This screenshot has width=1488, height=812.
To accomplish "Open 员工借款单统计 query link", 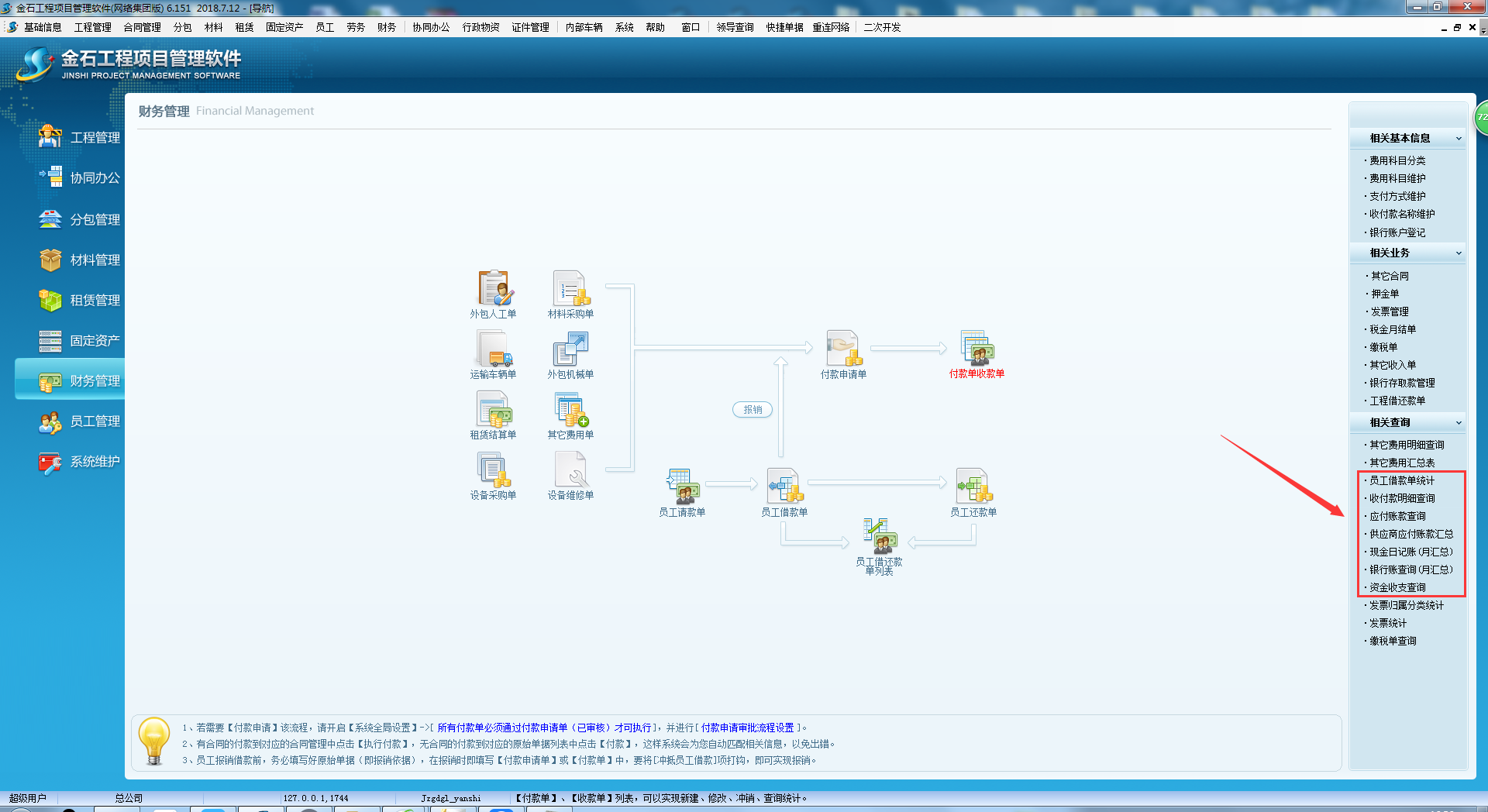I will tap(1402, 481).
